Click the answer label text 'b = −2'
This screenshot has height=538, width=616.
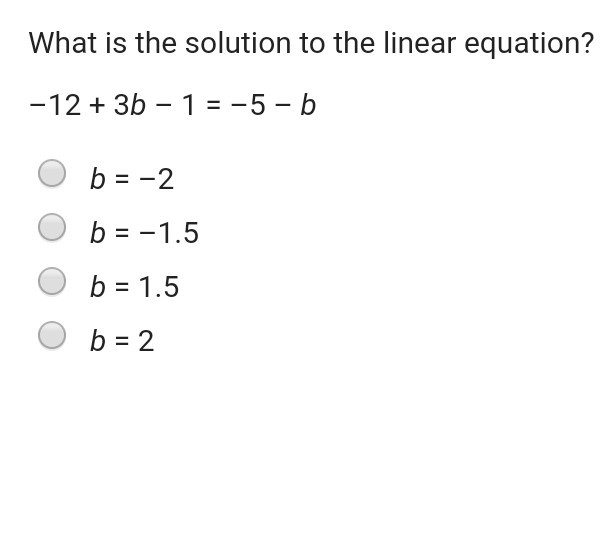coord(131,180)
